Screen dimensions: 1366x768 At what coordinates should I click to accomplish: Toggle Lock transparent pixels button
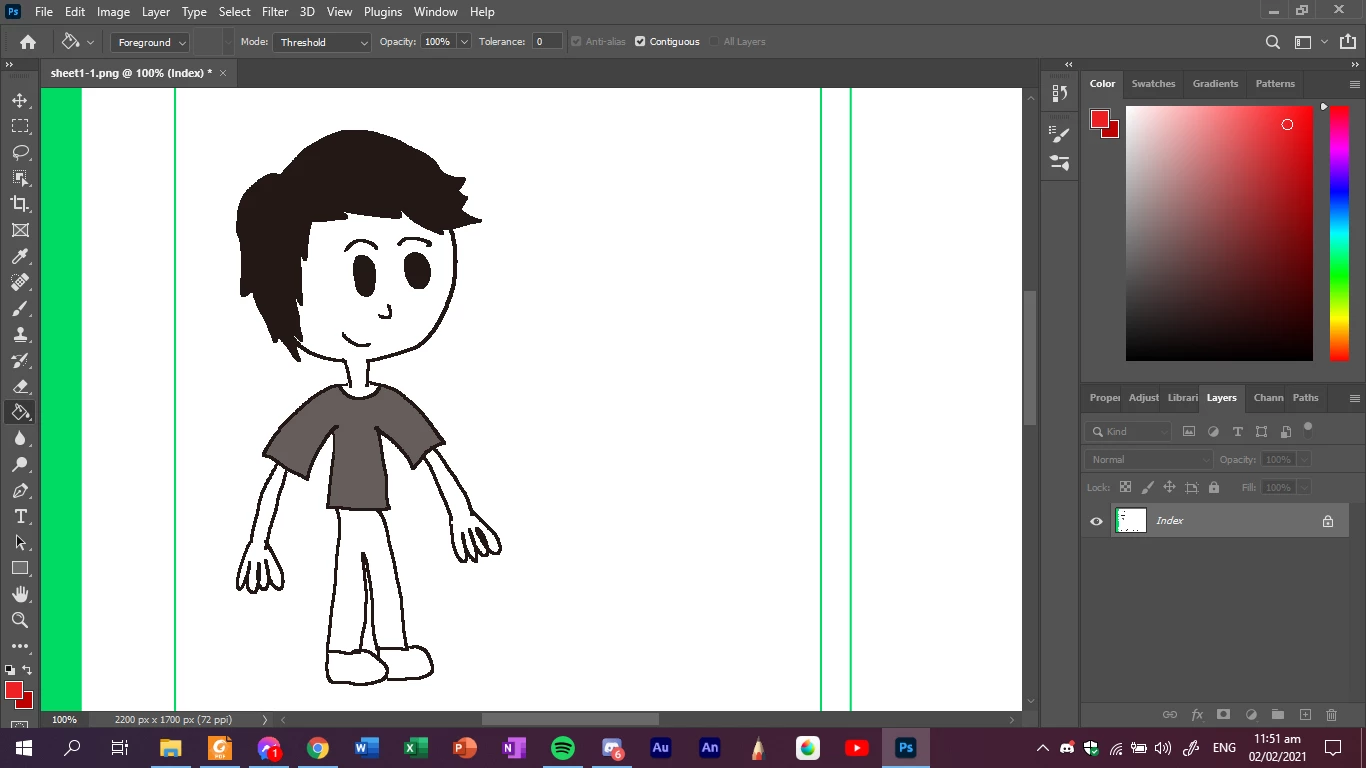tap(1125, 488)
